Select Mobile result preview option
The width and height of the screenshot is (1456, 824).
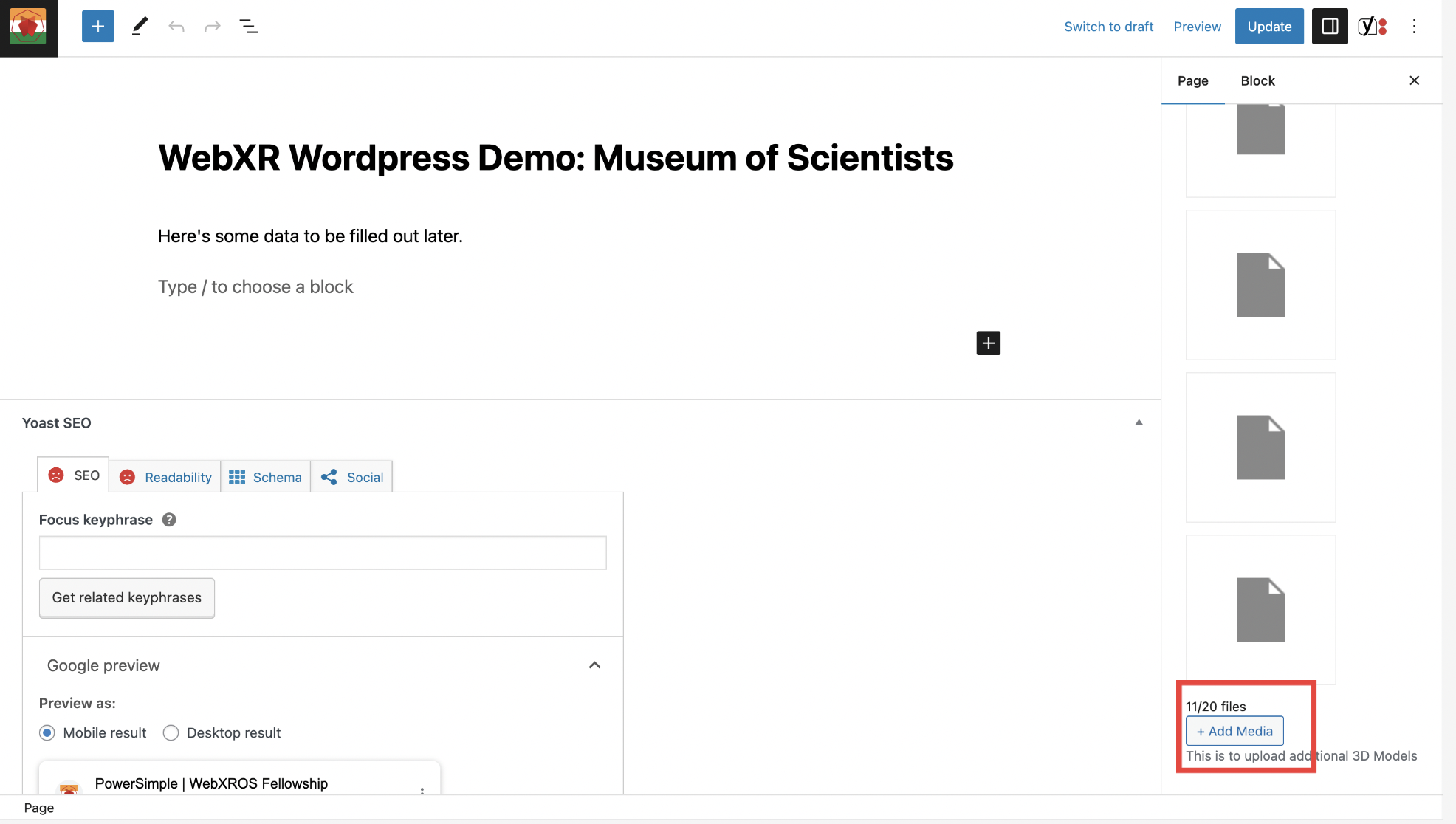pos(47,732)
